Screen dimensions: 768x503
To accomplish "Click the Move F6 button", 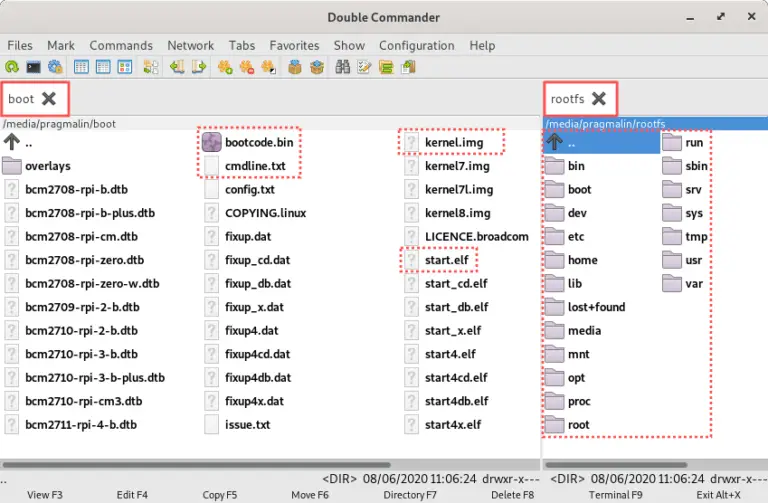I will 310,495.
